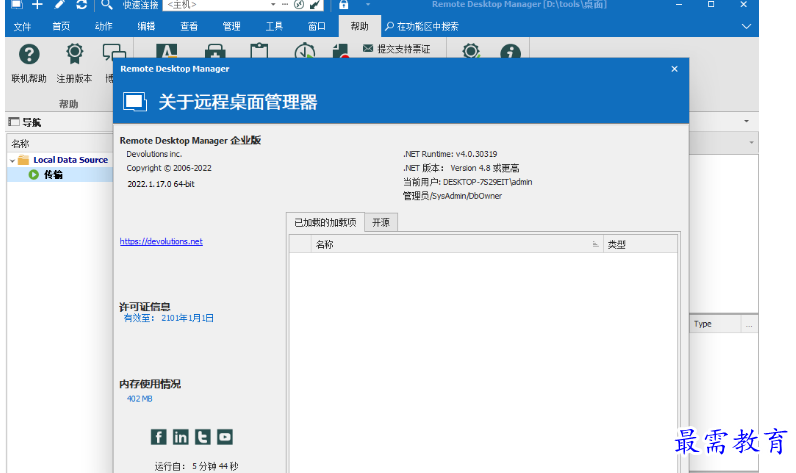Click the round info About icon in ribbon
The height and width of the screenshot is (473, 796).
click(510, 52)
